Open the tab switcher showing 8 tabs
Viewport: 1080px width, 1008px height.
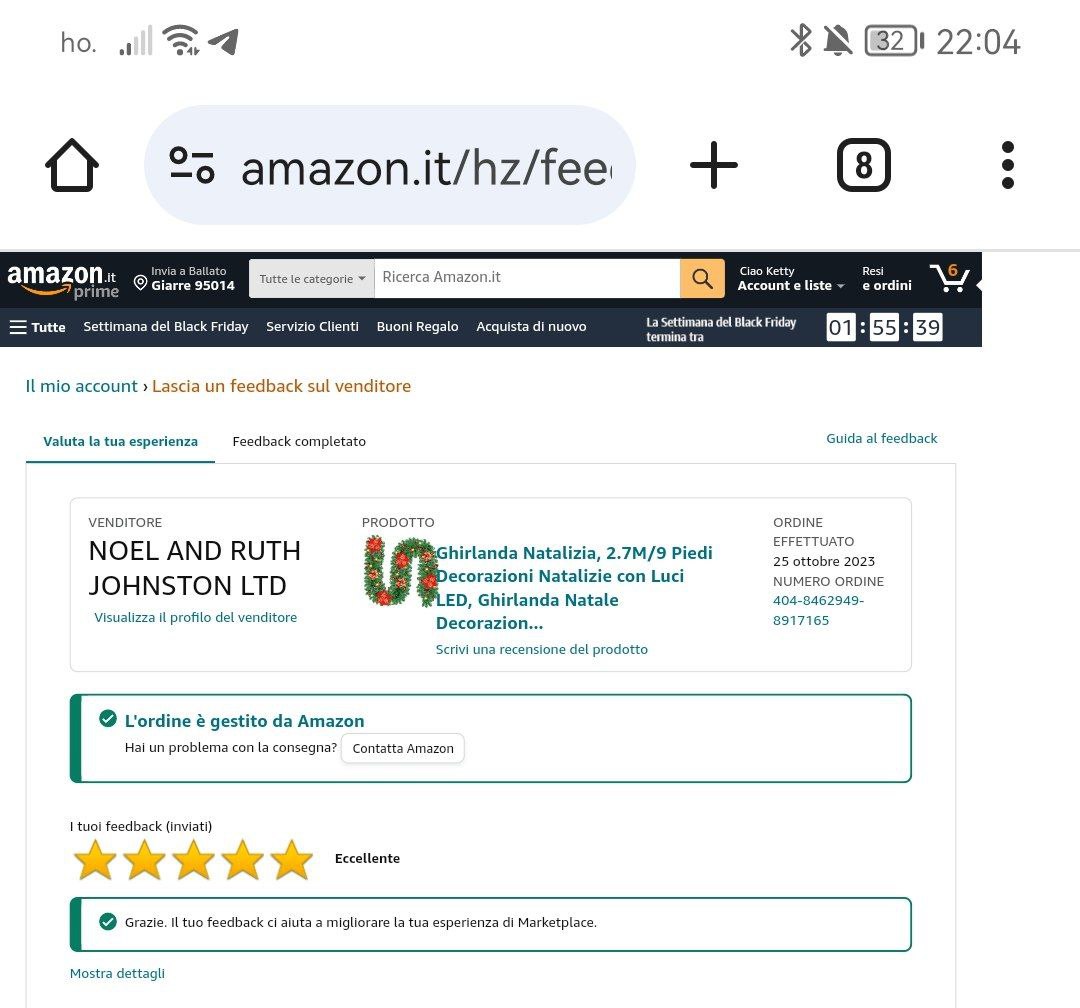coord(864,165)
